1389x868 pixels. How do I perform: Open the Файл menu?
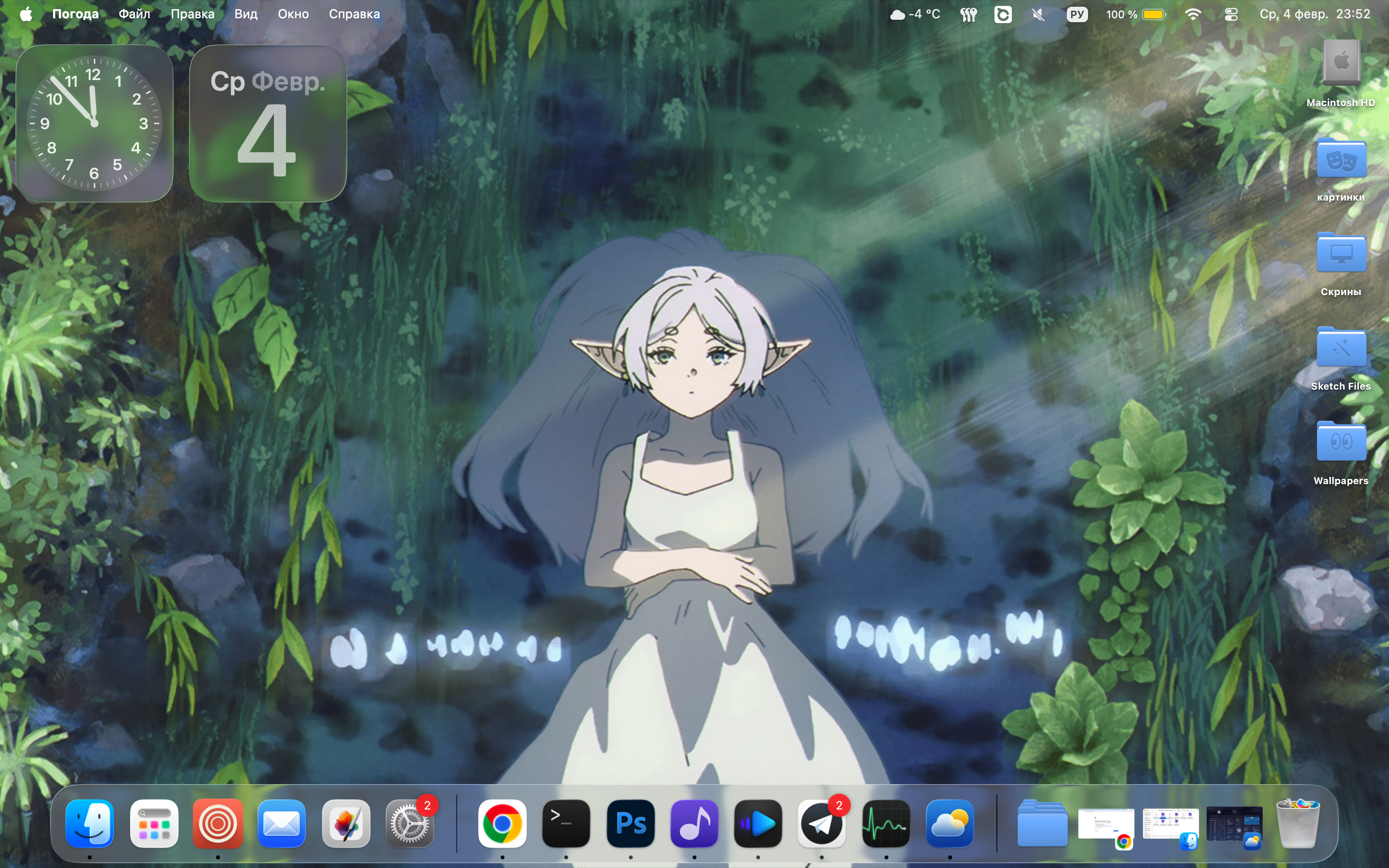134,14
